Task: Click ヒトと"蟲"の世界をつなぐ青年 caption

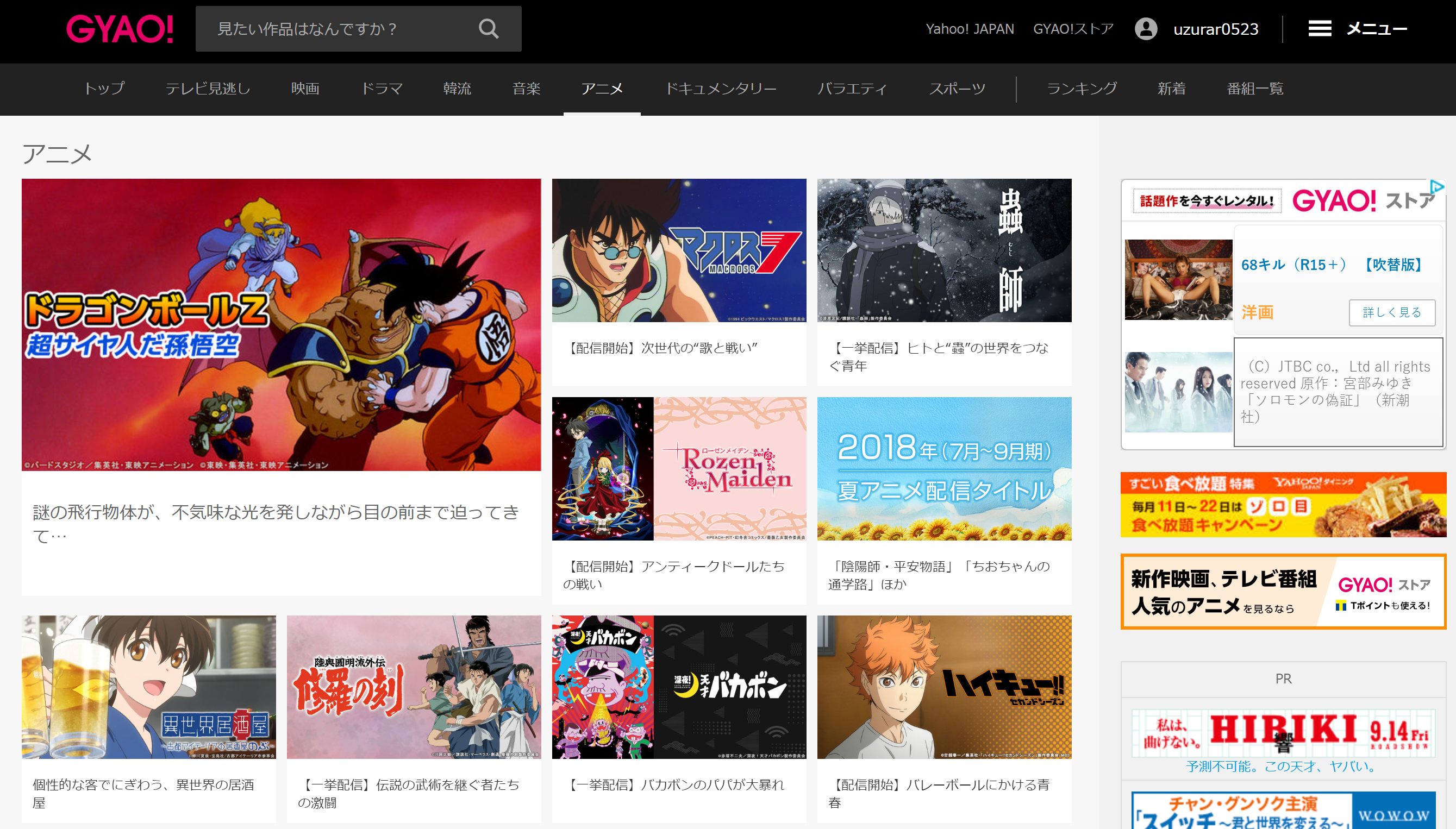Action: pyautogui.click(x=938, y=357)
